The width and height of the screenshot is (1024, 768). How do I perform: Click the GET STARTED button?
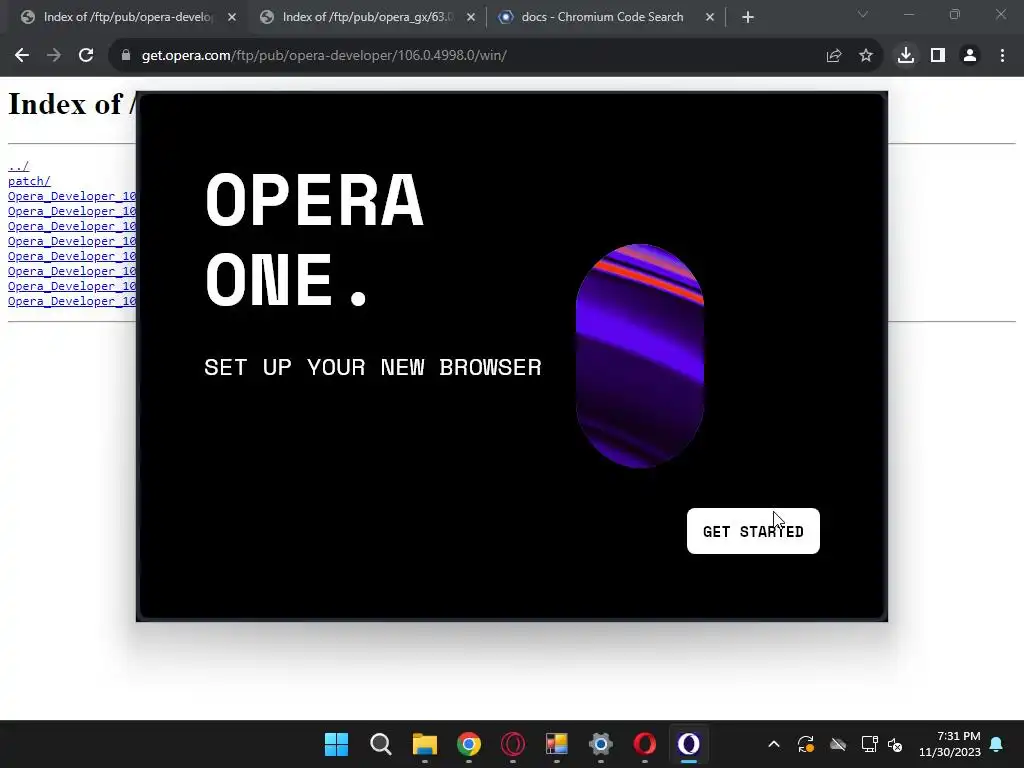[753, 531]
